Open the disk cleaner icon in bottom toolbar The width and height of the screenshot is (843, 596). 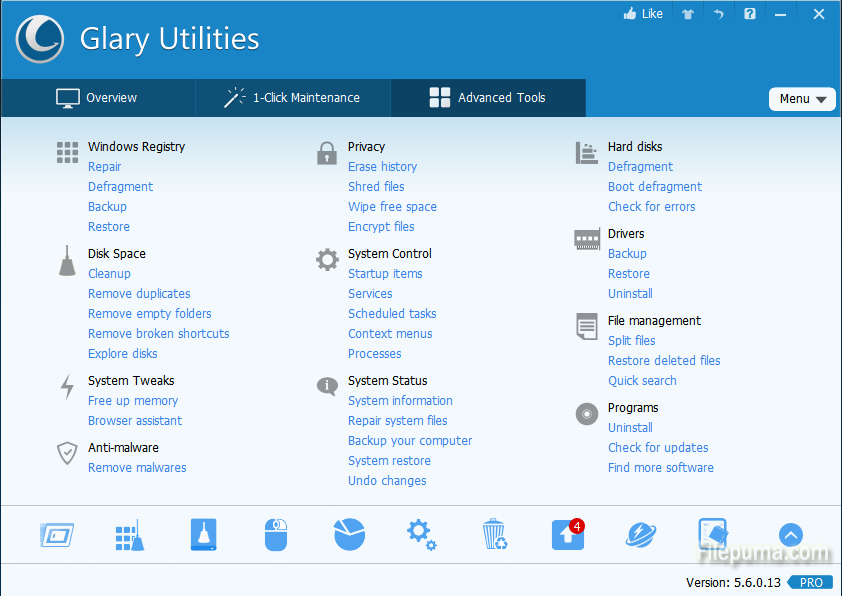[203, 535]
